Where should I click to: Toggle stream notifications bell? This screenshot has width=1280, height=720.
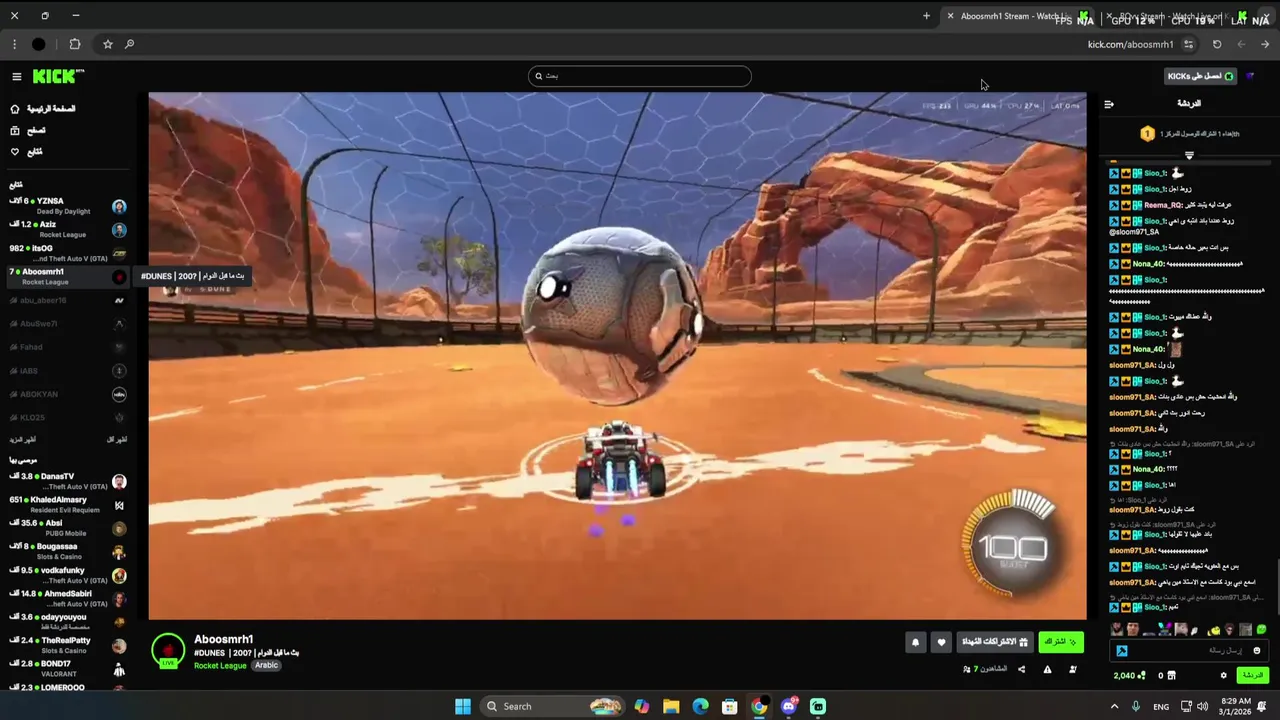click(x=915, y=643)
